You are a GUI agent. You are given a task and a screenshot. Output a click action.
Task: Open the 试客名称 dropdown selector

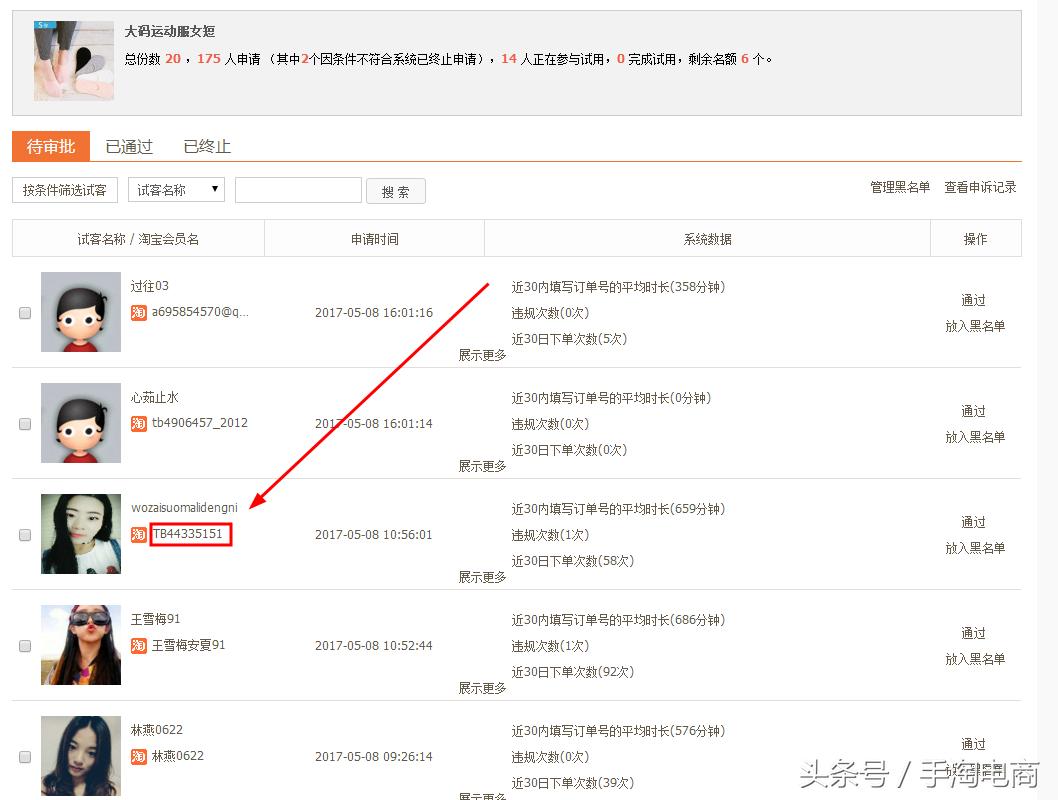(176, 189)
